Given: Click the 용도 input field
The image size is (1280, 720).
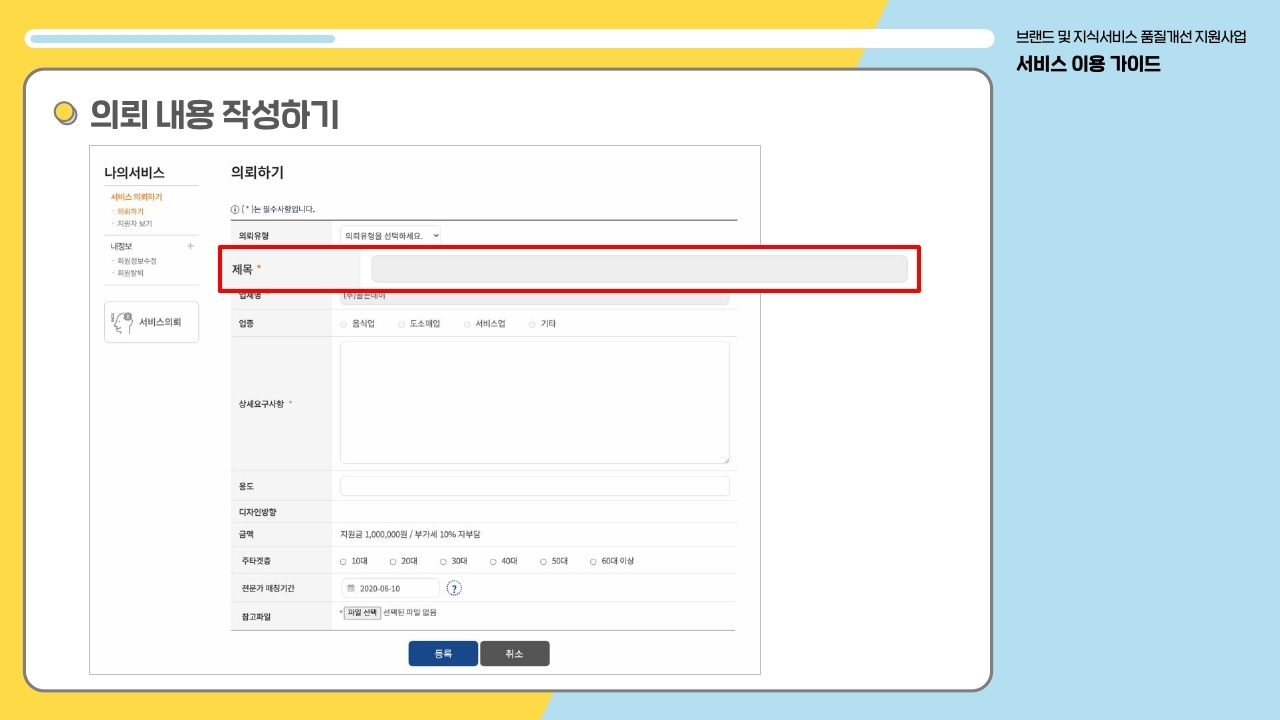Looking at the screenshot, I should [535, 486].
